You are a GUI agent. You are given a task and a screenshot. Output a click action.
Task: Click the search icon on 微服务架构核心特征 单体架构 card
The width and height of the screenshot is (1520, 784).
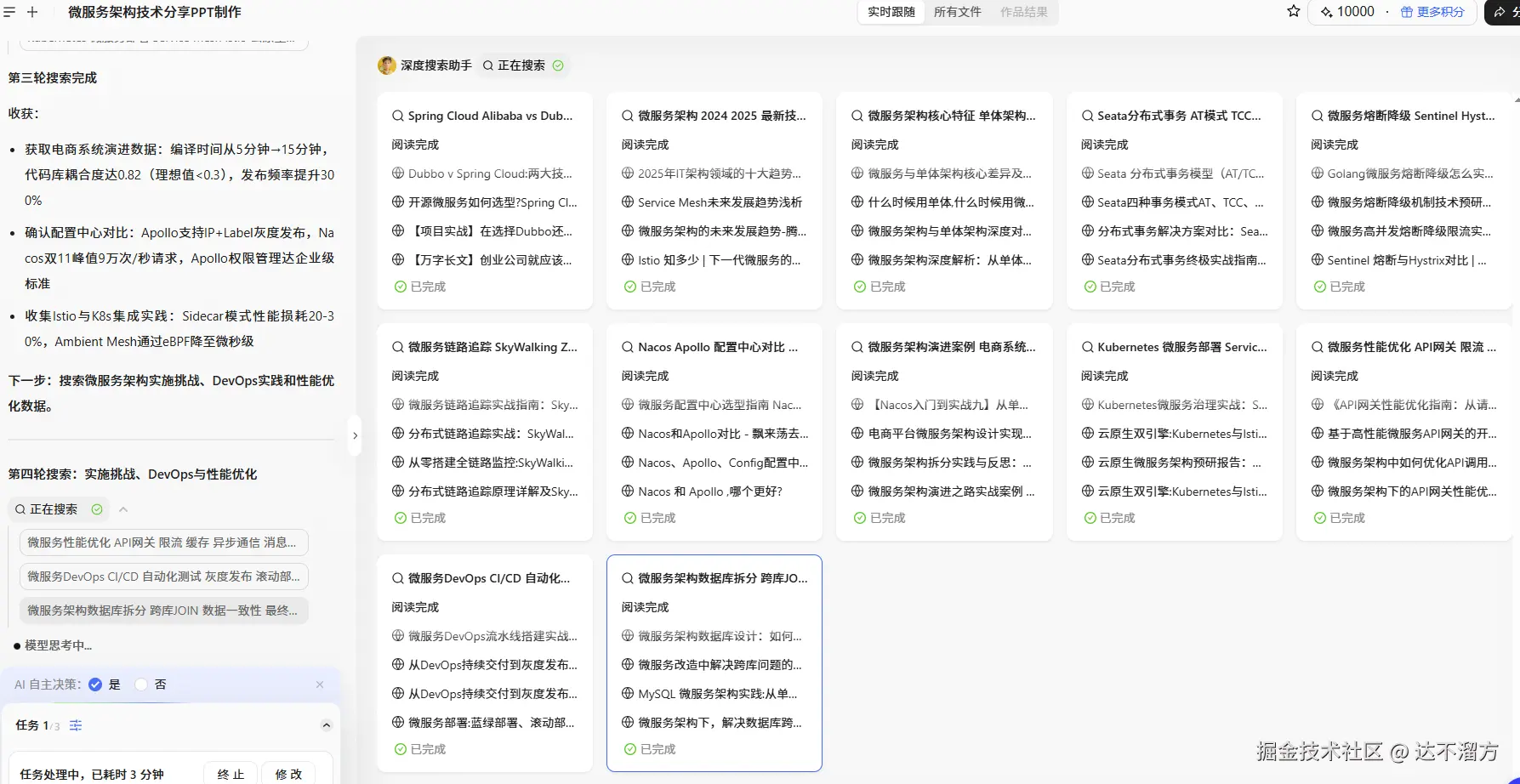pyautogui.click(x=857, y=116)
